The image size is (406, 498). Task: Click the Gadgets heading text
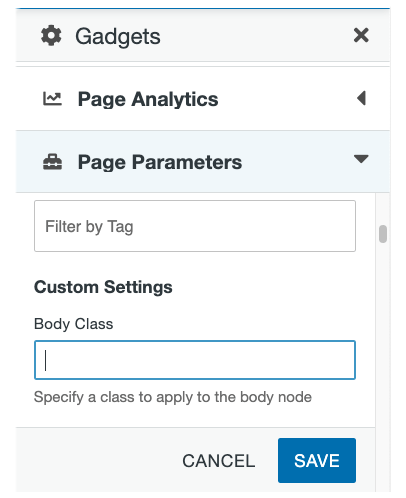click(x=118, y=36)
